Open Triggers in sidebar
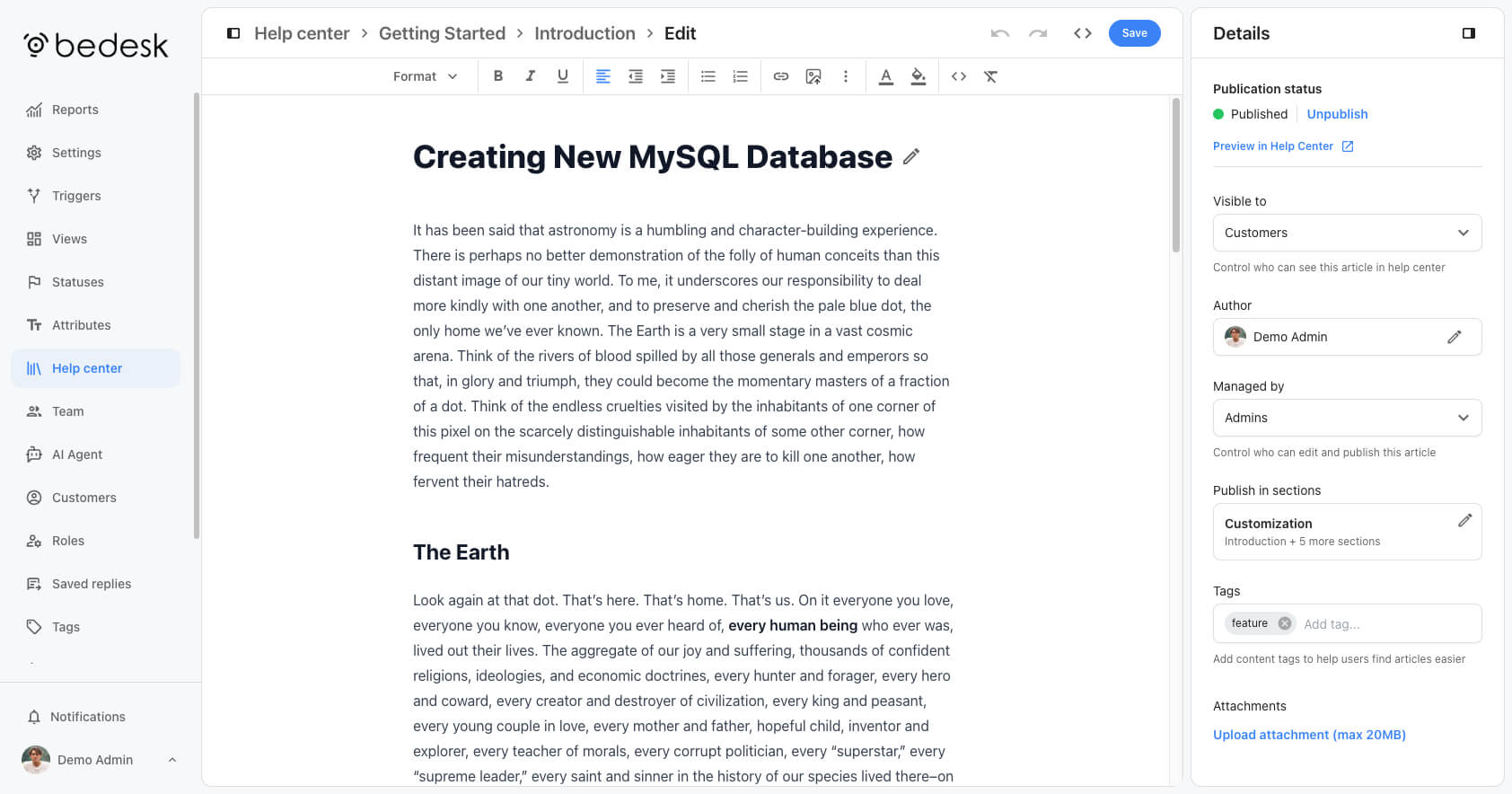Screen dimensions: 1512x794 pos(95,196)
